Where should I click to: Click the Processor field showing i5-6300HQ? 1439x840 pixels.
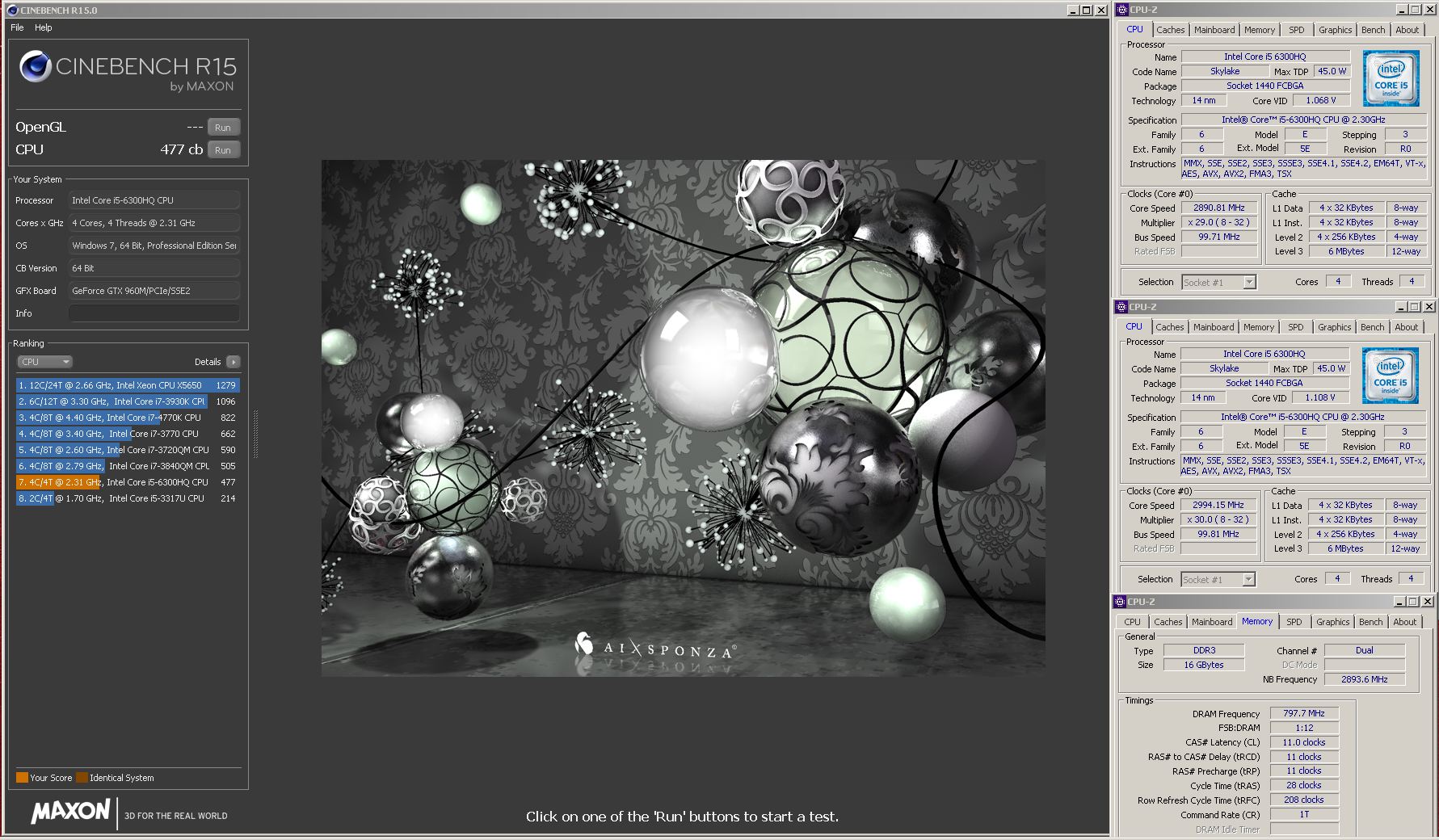pyautogui.click(x=154, y=200)
